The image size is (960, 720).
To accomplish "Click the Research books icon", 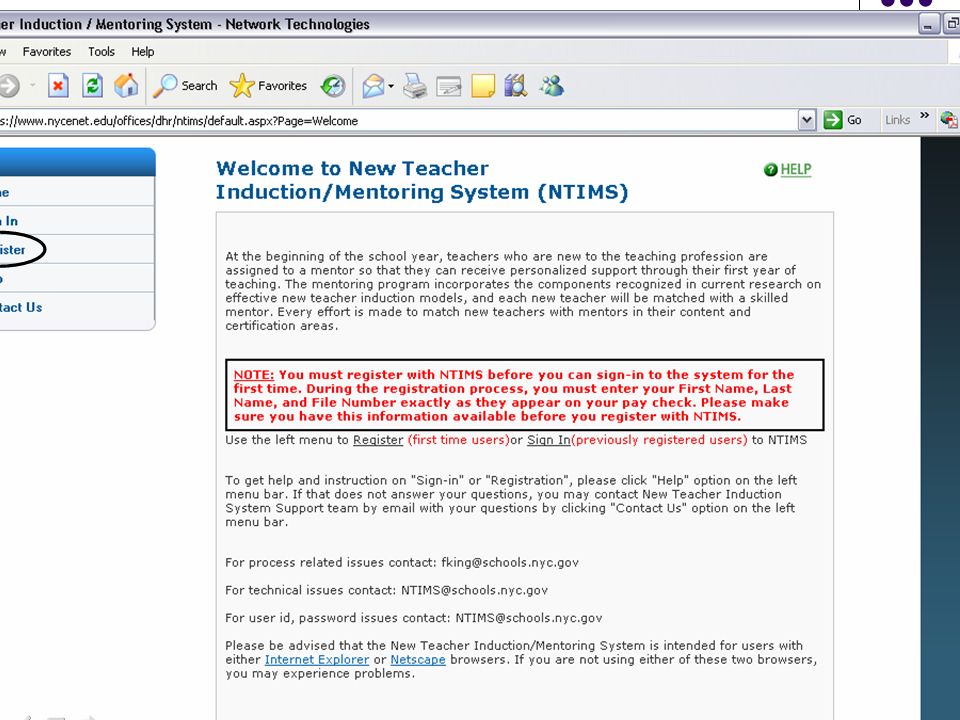I will 516,86.
